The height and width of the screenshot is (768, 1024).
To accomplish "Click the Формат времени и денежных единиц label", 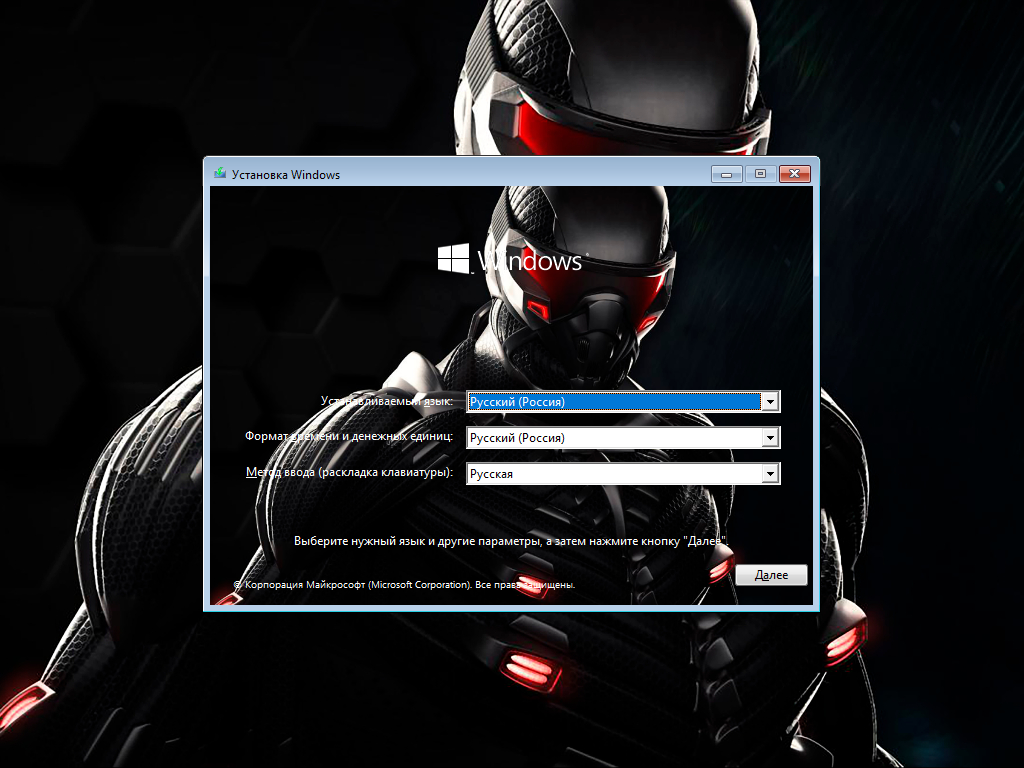I will tap(349, 436).
